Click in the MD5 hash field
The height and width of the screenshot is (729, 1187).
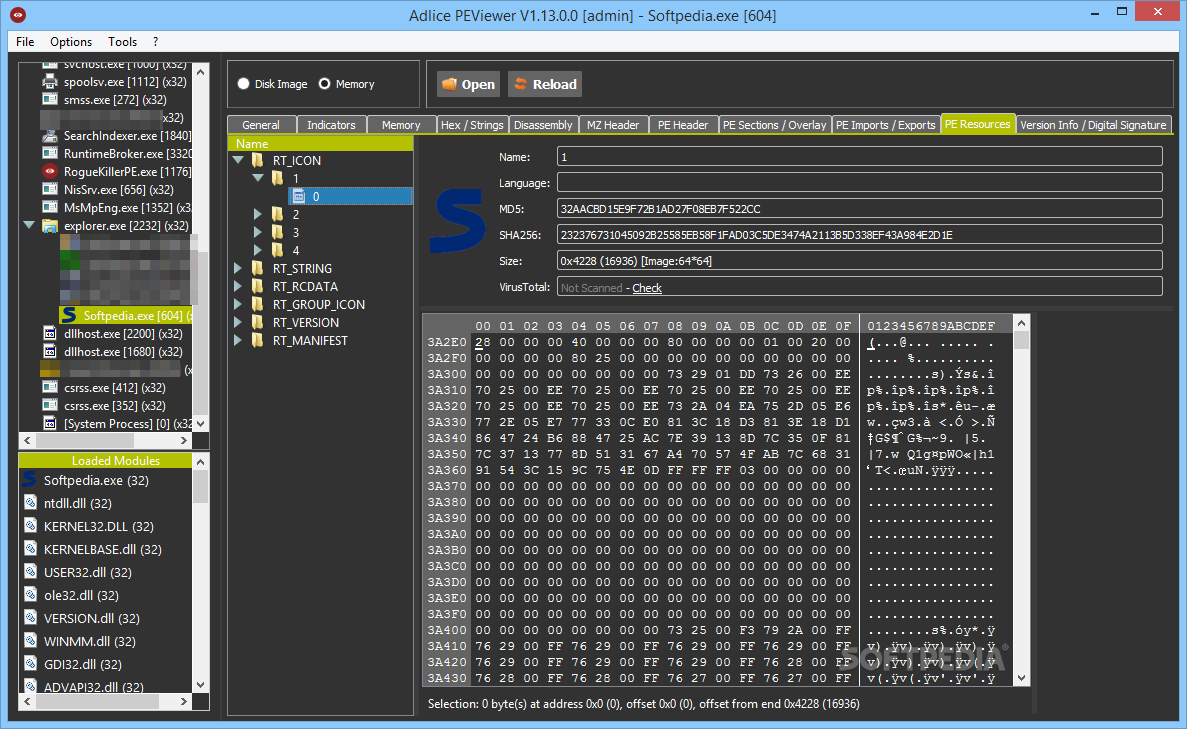point(859,209)
